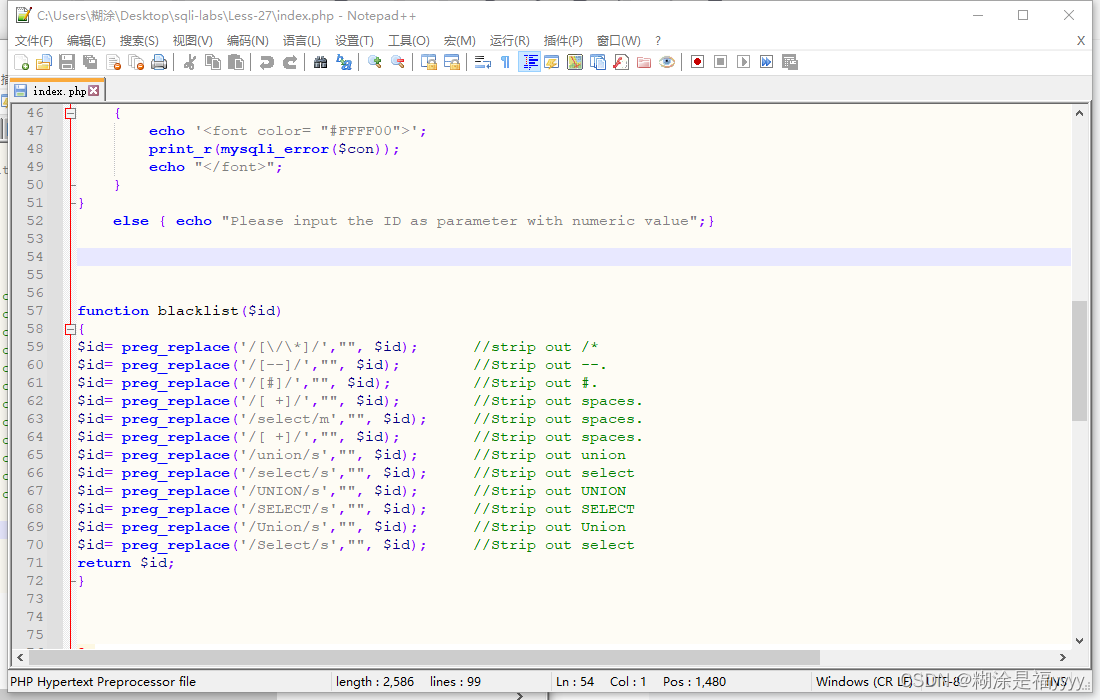Screen dimensions: 1100x700
Task: Click the Save All icon
Action: point(90,62)
